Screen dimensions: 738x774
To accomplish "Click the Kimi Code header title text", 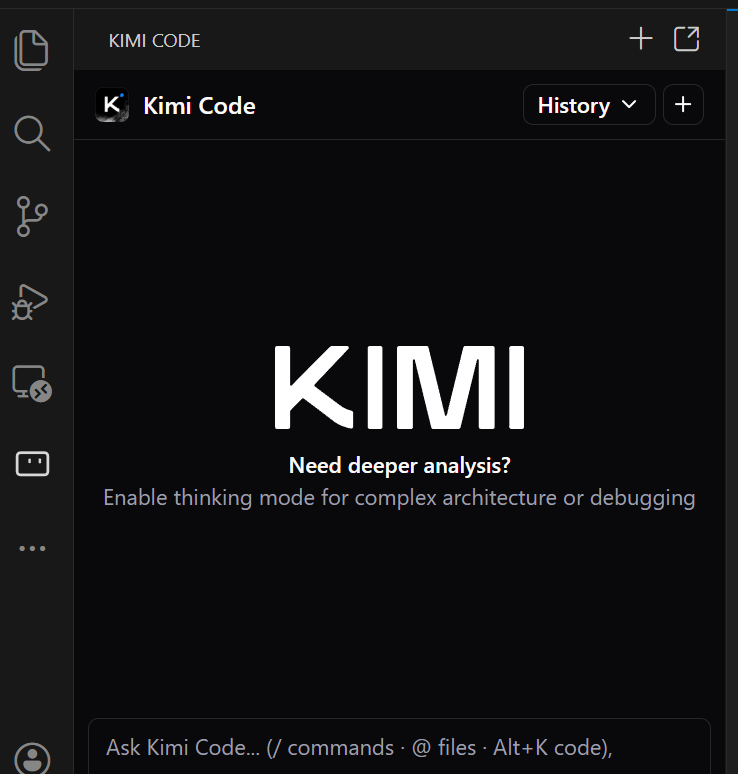I will (199, 106).
